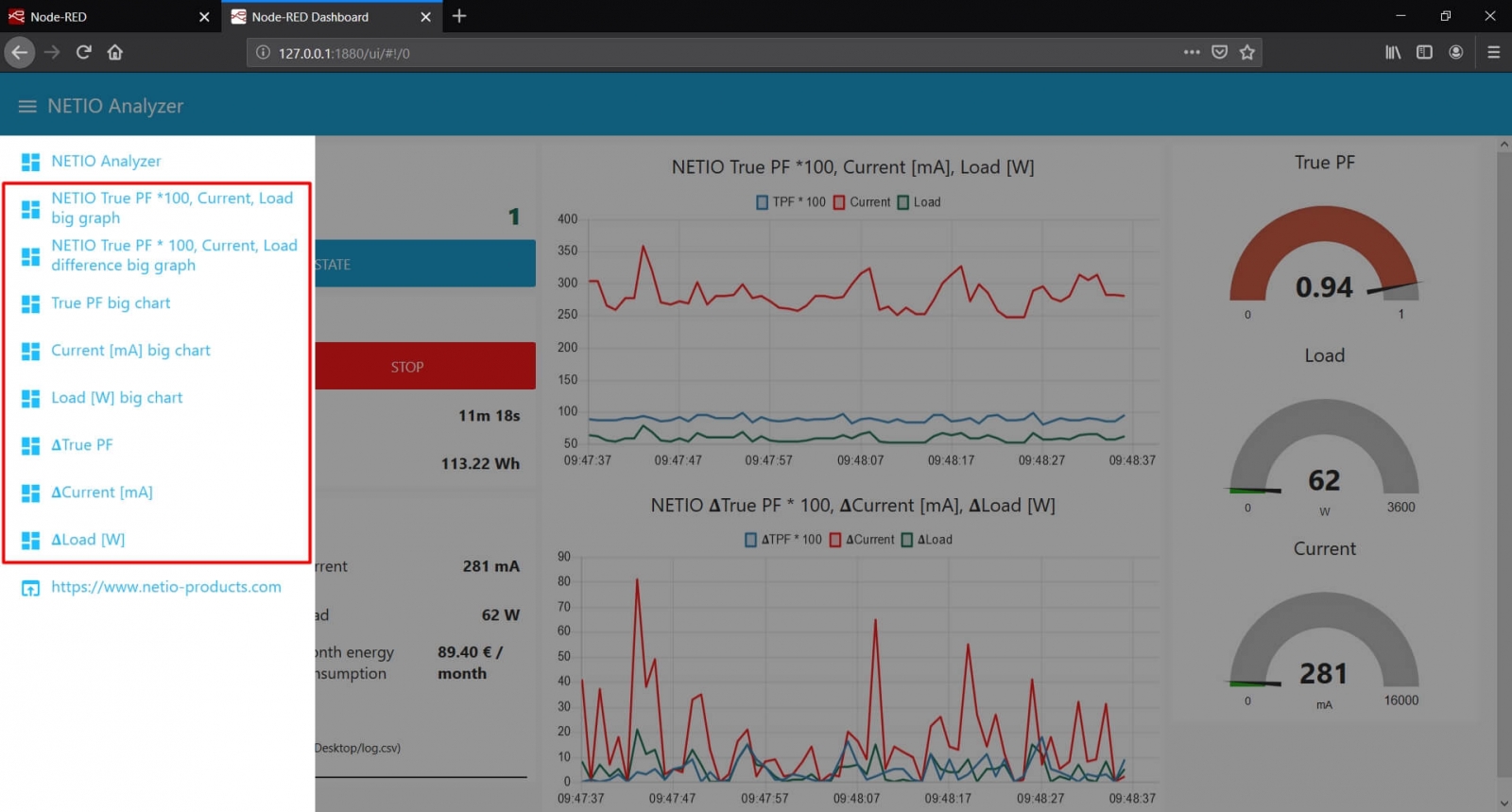Go to the browser home page
Viewport: 1512px width, 812px height.
pos(115,52)
